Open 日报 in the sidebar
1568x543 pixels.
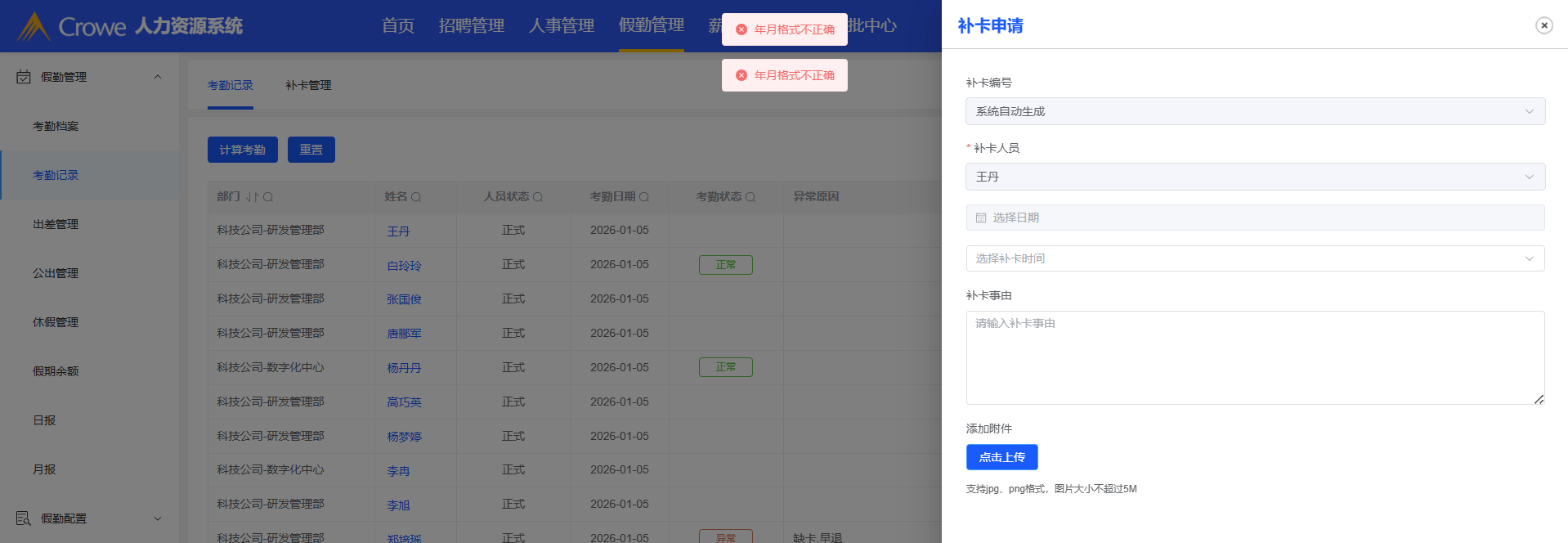coord(44,420)
